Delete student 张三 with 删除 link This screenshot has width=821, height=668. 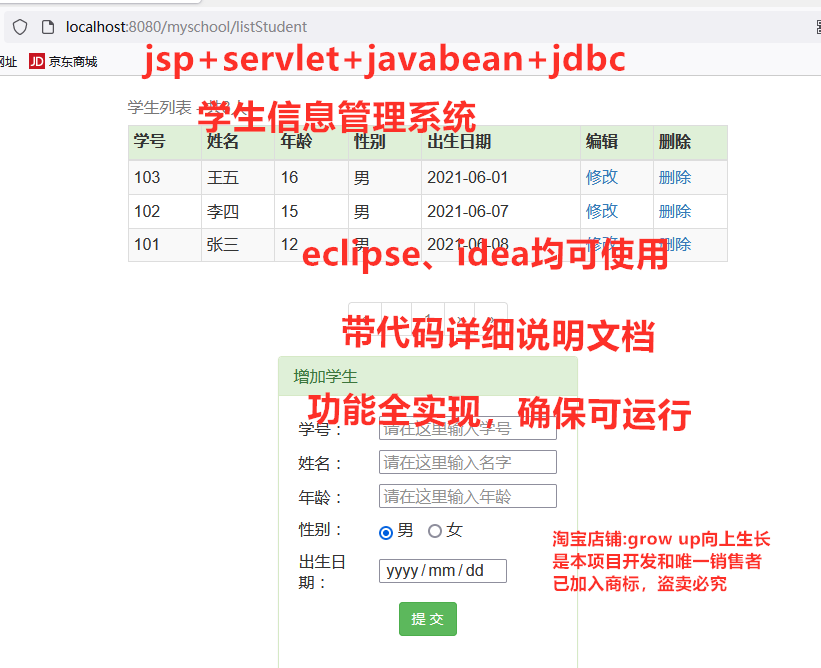(x=674, y=244)
